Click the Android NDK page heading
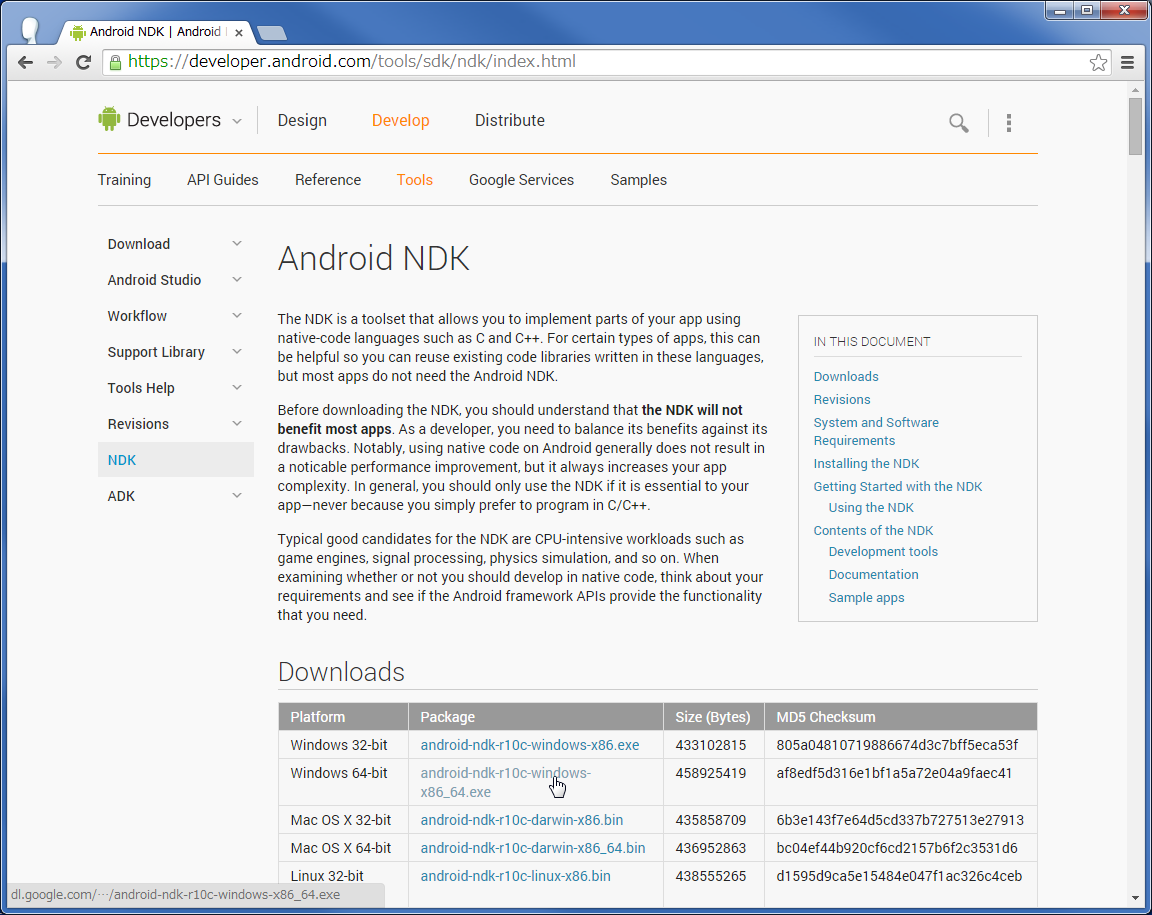1152x915 pixels. (x=373, y=259)
